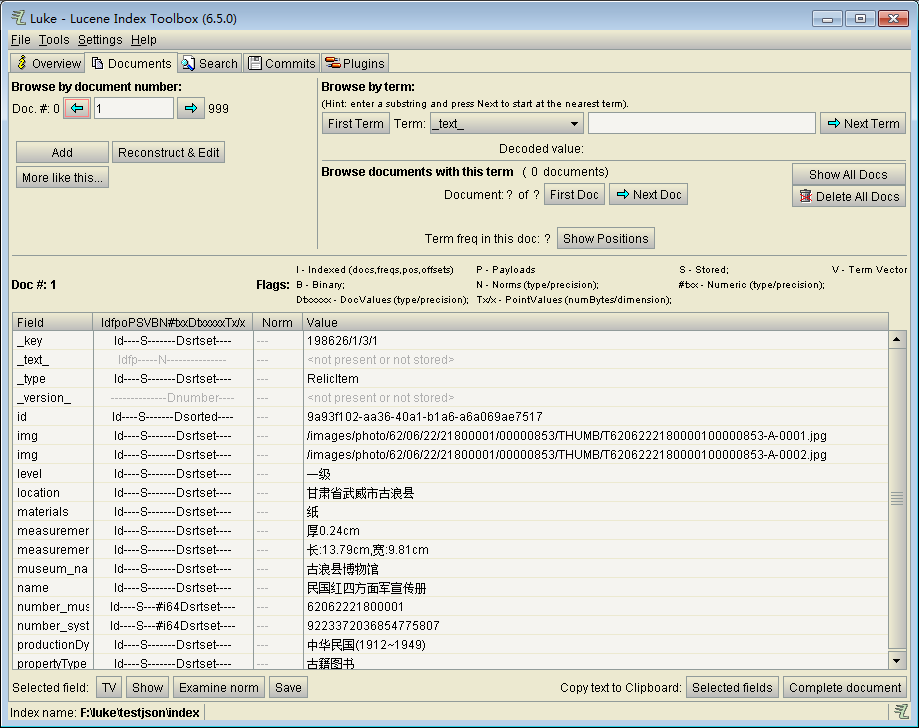
Task: Click the First Doc button
Action: pos(574,195)
